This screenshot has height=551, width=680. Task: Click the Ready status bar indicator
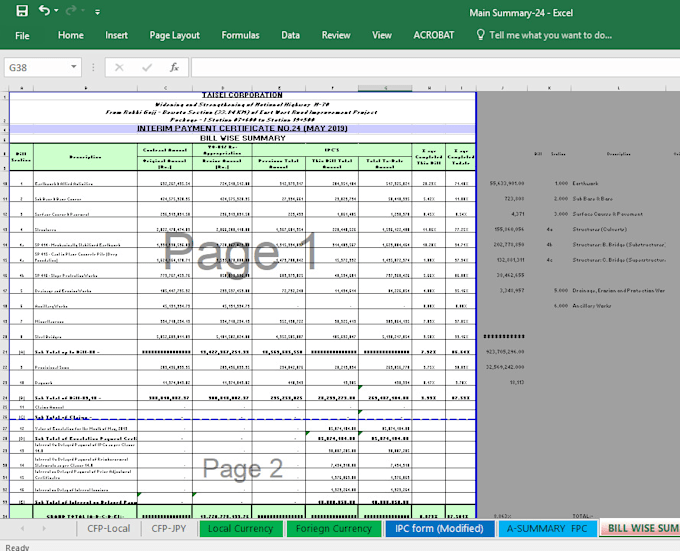coord(17,547)
